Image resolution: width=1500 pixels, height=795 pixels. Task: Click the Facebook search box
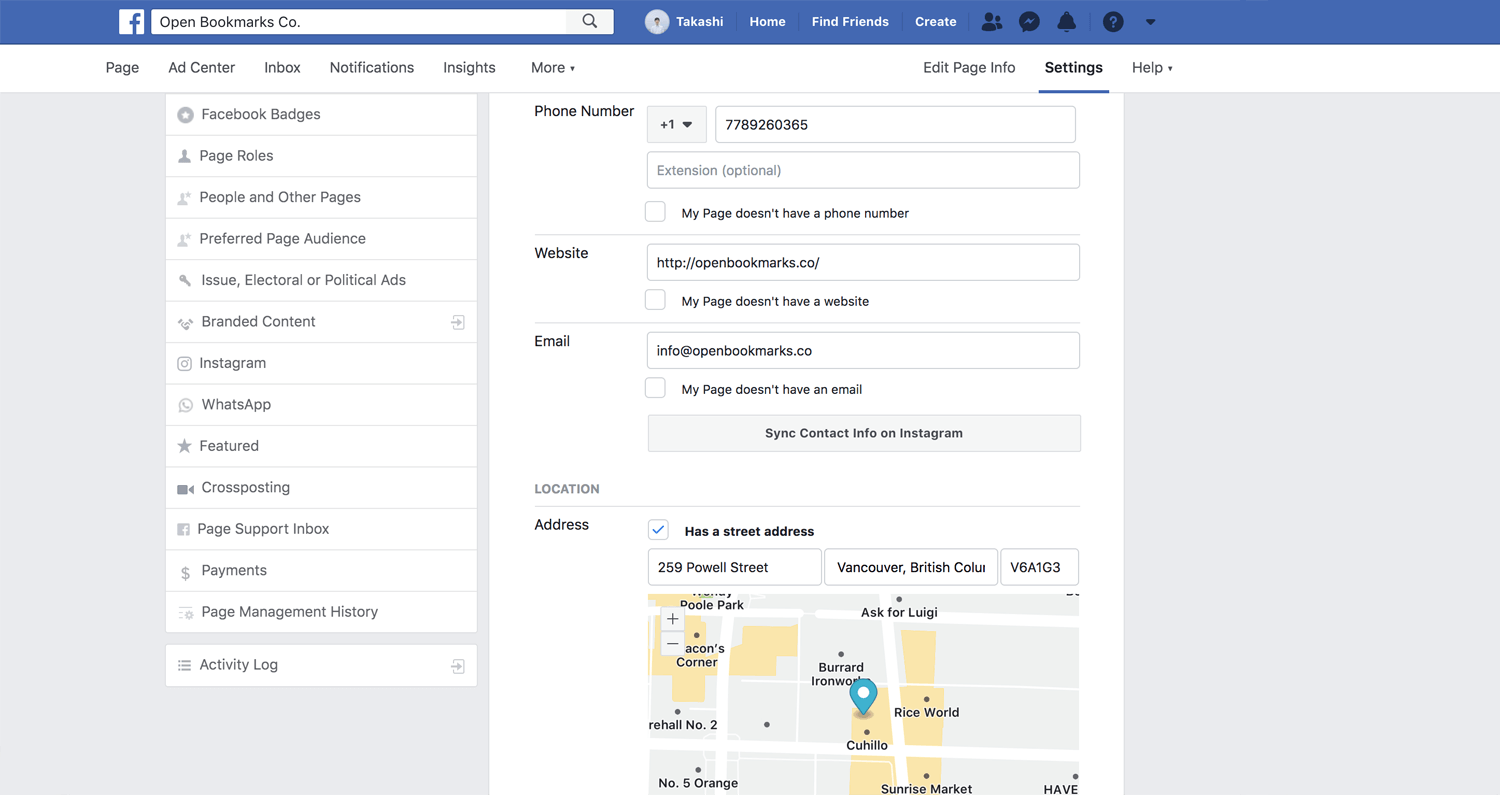coord(360,21)
